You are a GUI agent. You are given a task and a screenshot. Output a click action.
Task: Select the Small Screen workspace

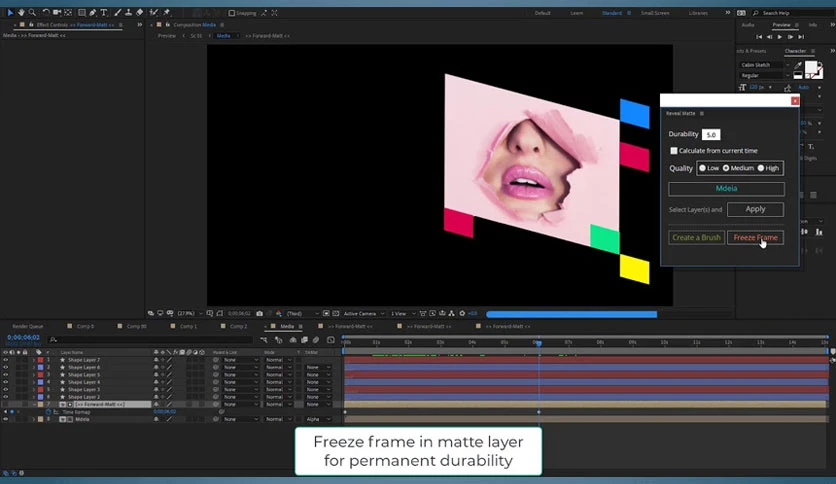(x=655, y=13)
